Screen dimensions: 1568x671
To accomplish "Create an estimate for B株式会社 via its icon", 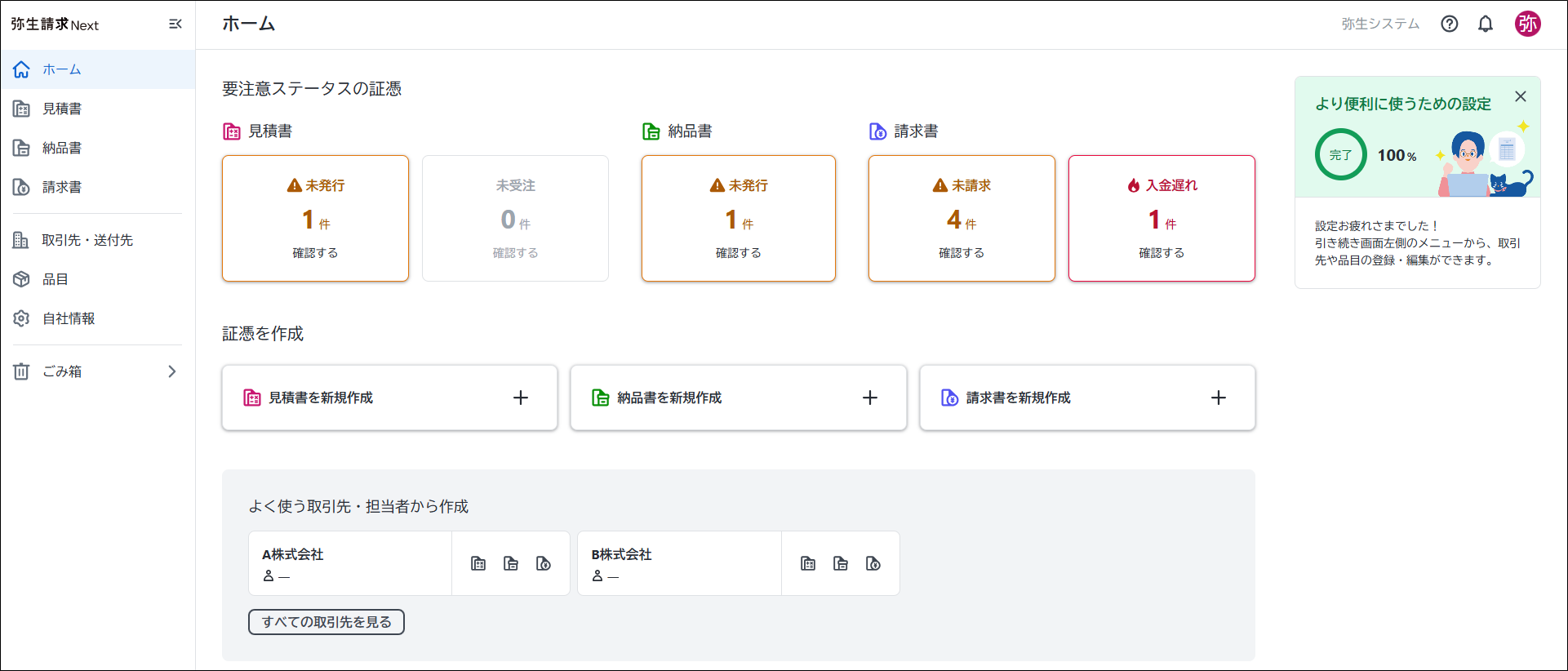I will coord(808,564).
